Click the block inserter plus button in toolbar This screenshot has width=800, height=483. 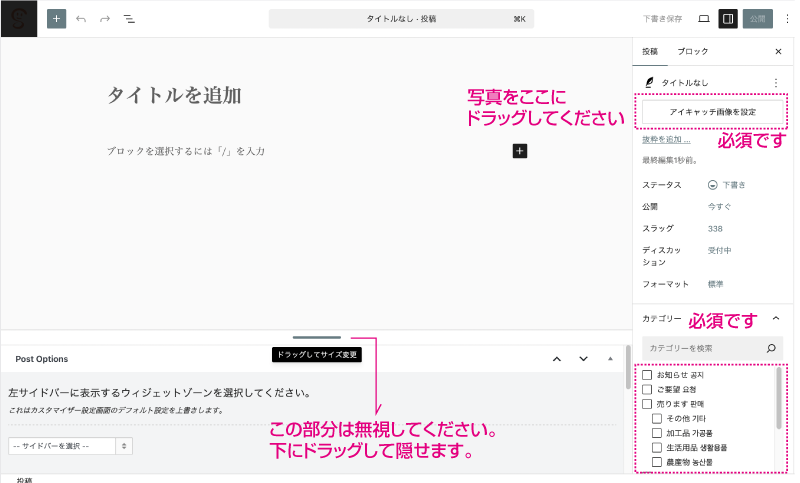(56, 19)
